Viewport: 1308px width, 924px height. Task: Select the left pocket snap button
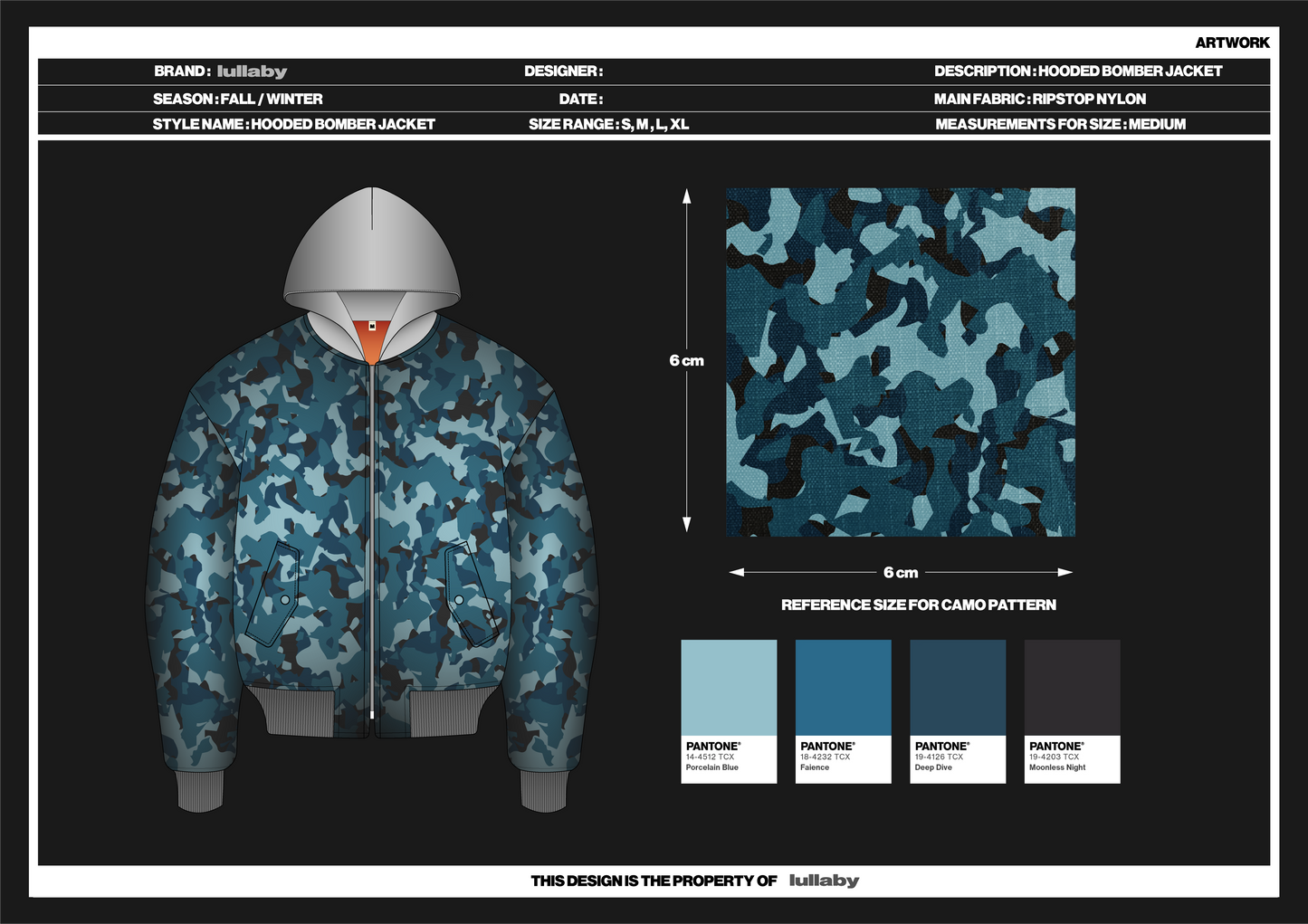pyautogui.click(x=285, y=599)
